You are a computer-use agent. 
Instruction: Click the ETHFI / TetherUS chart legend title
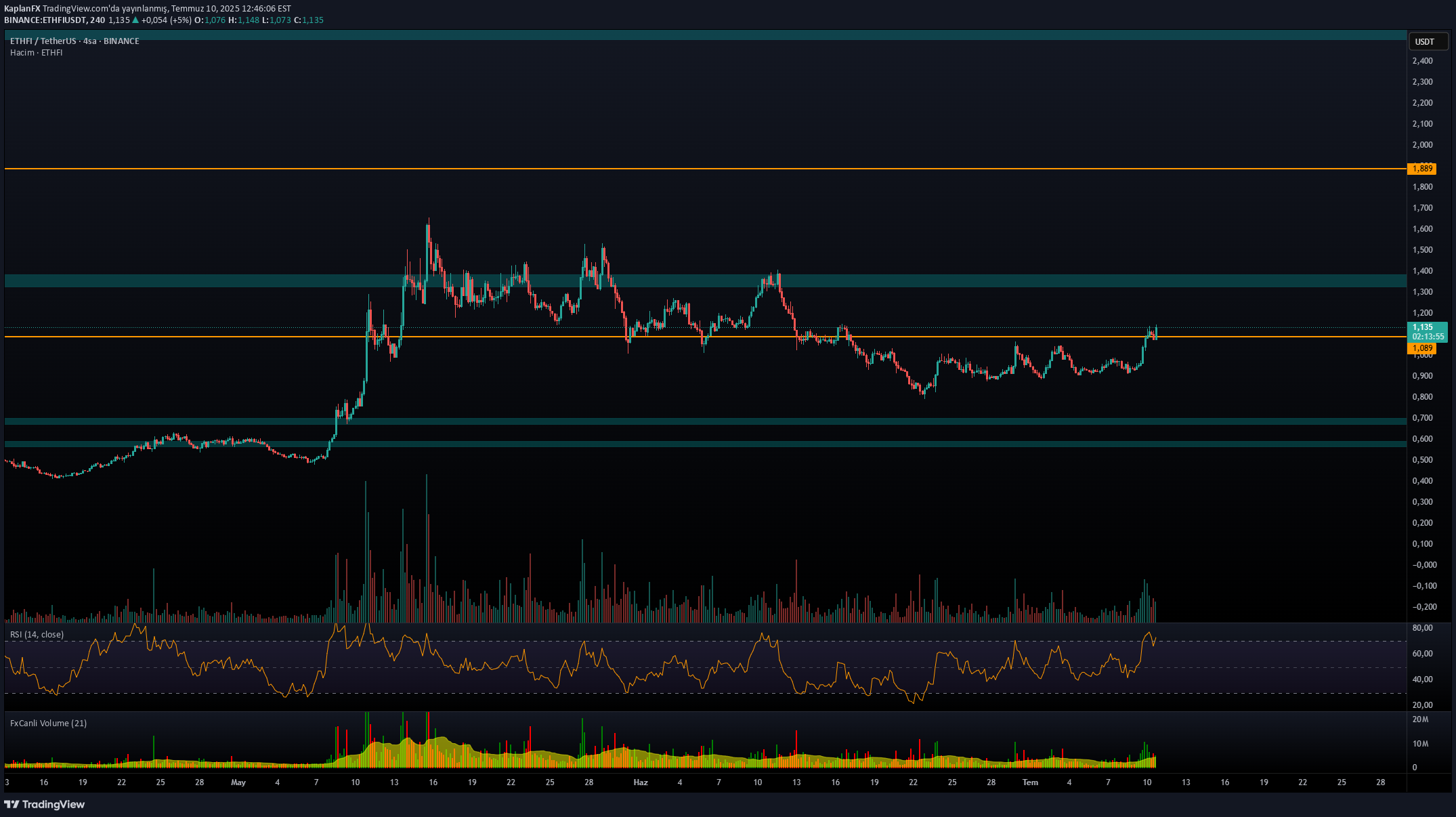click(x=74, y=41)
